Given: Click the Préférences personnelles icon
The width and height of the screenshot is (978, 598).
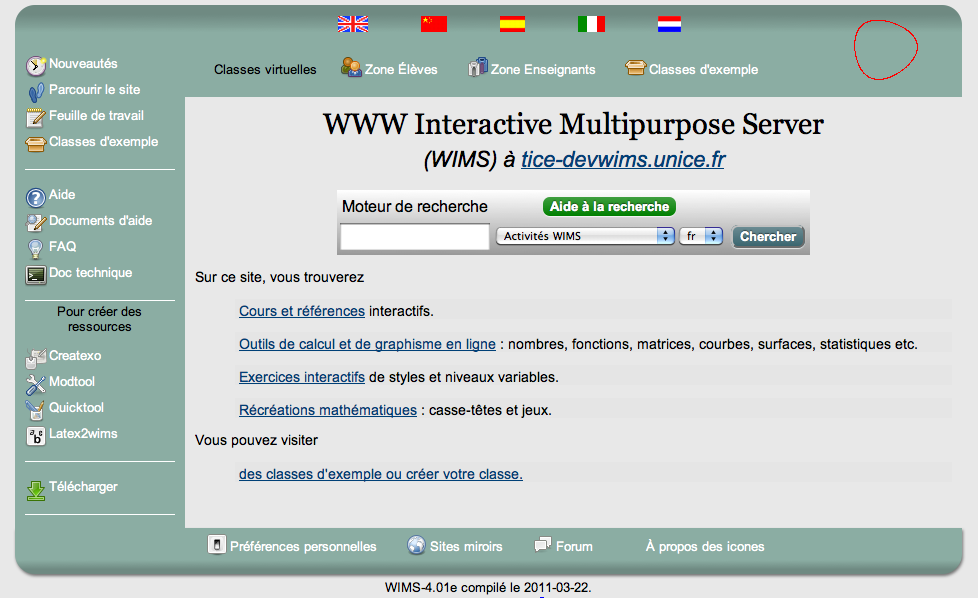Looking at the screenshot, I should (x=216, y=545).
